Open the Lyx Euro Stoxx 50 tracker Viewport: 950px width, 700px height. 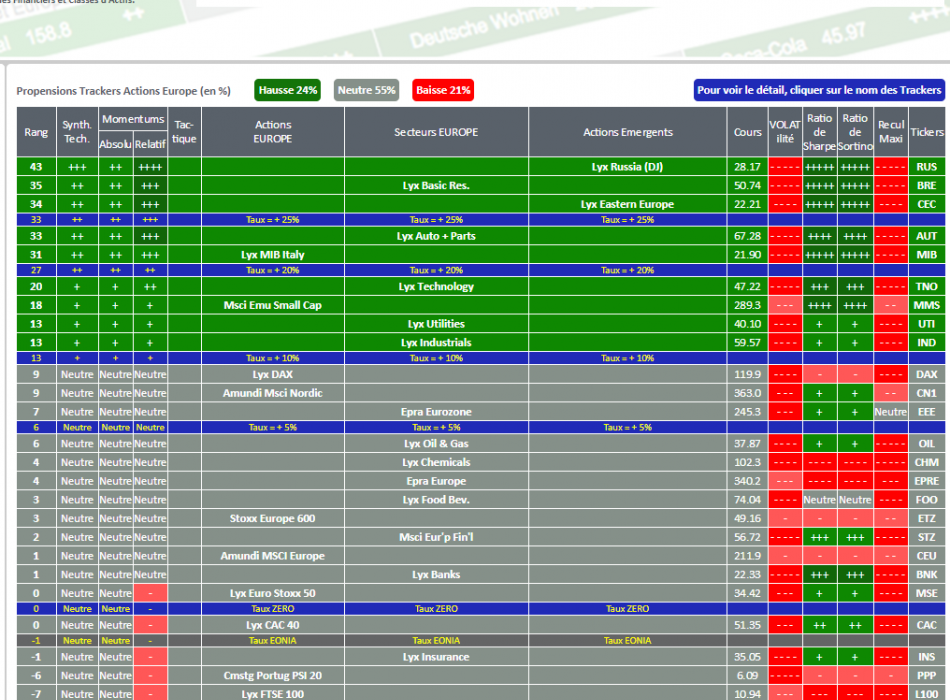pos(273,593)
